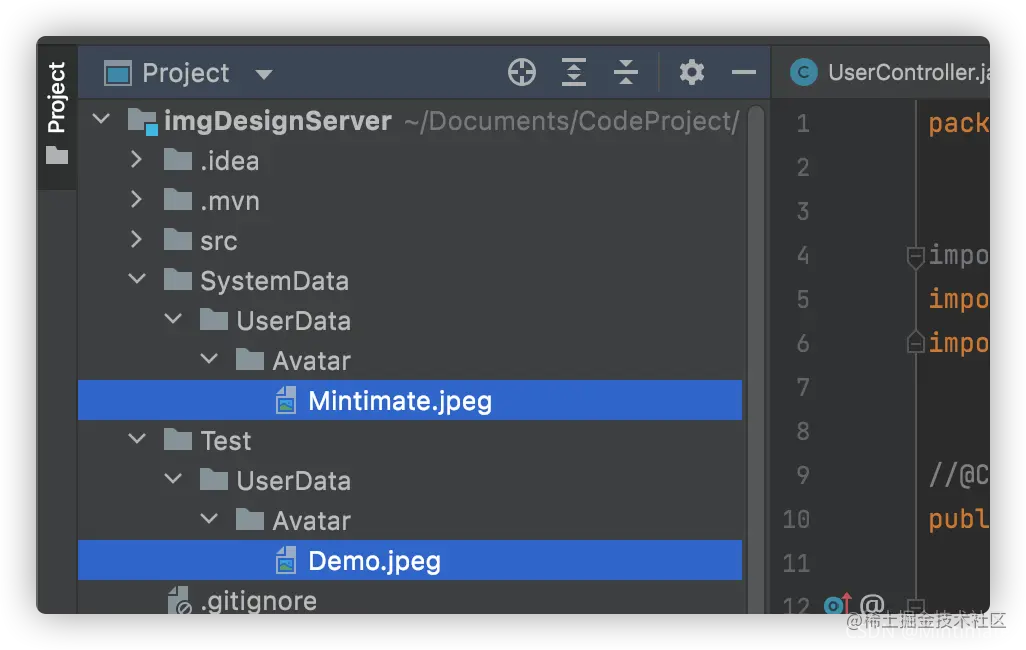Click the Expand All icon in Project toolbar
Screen dimensions: 1026x650
tap(574, 72)
